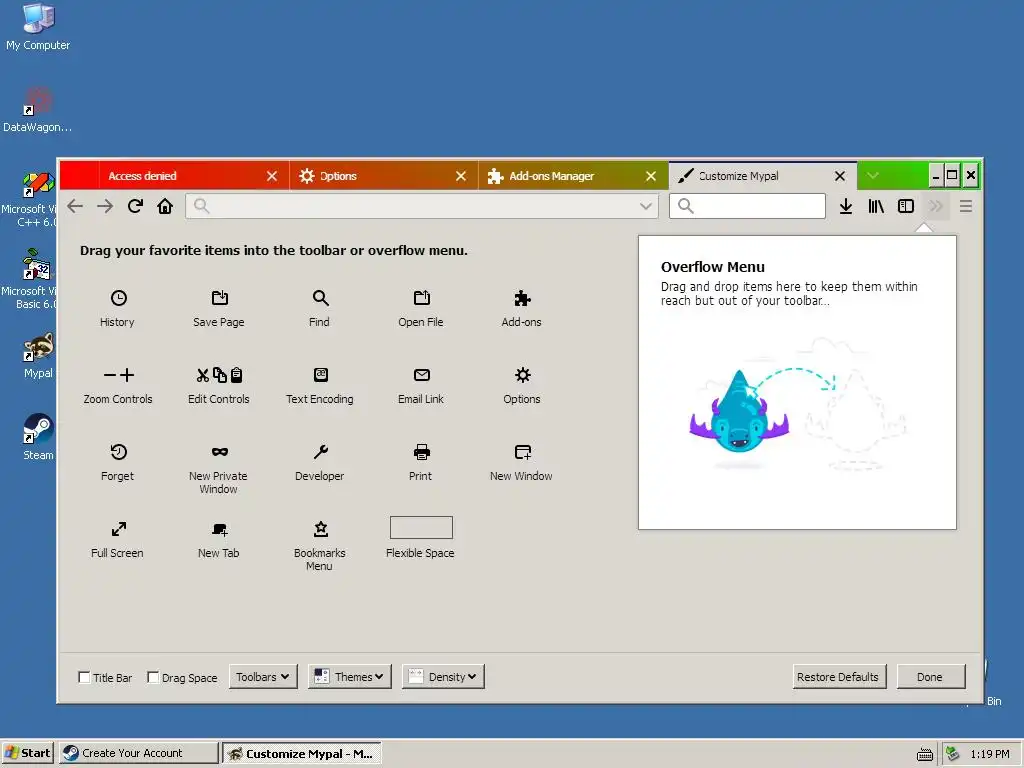Viewport: 1024px width, 768px height.
Task: Select the Email Link envelope icon
Action: [421, 375]
